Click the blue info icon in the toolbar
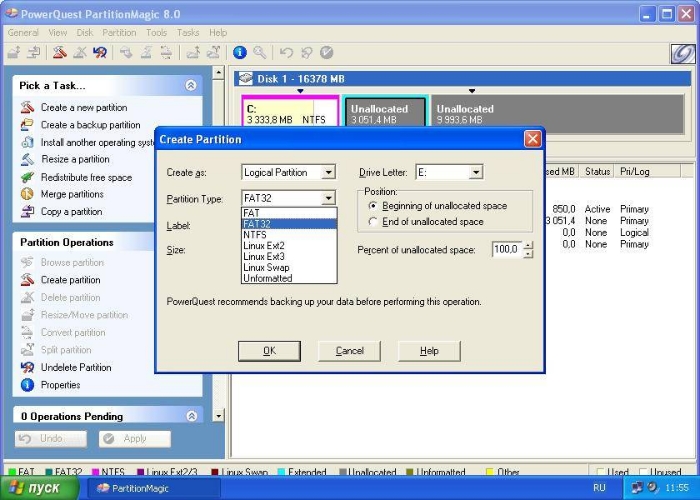Image resolution: width=700 pixels, height=500 pixels. [240, 52]
